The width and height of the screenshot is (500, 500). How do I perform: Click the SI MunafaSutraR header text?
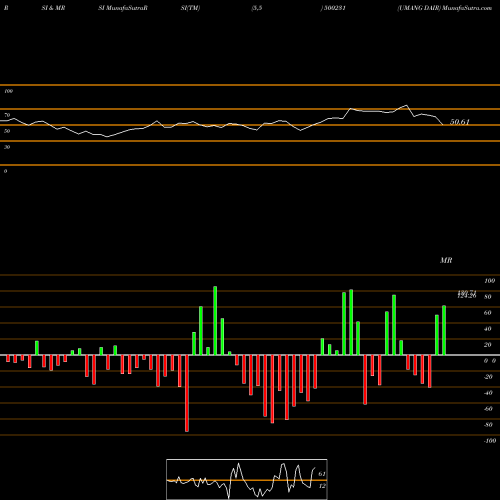pyautogui.click(x=123, y=8)
